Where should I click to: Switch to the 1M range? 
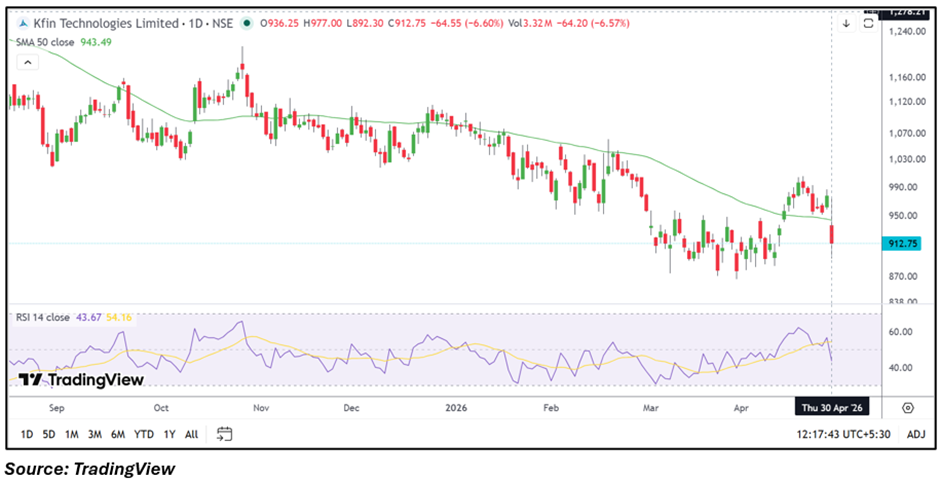click(x=72, y=434)
